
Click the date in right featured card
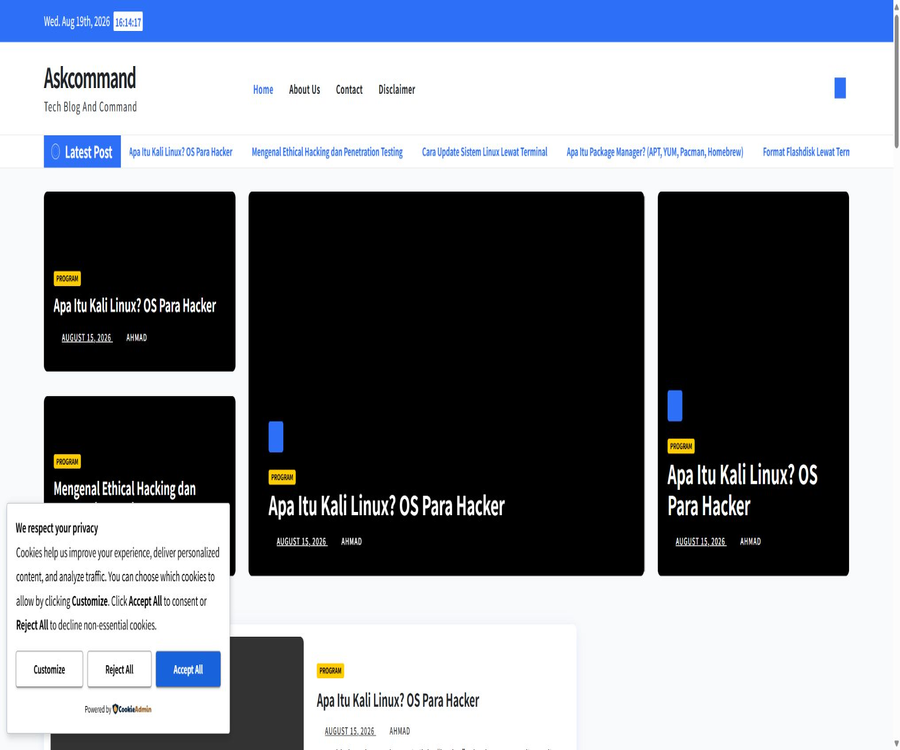(x=701, y=541)
